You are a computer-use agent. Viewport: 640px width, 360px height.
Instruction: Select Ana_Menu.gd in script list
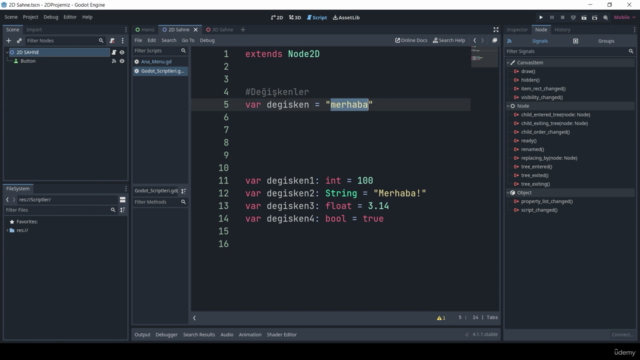tap(160, 62)
